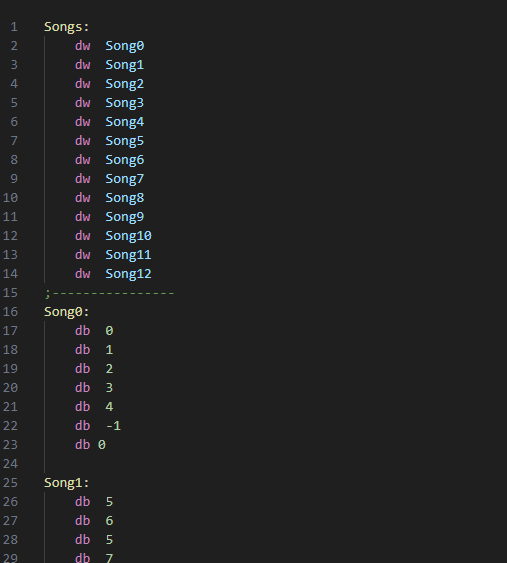This screenshot has width=507, height=563.
Task: Click the value 2 on line 19
Action: tap(110, 369)
